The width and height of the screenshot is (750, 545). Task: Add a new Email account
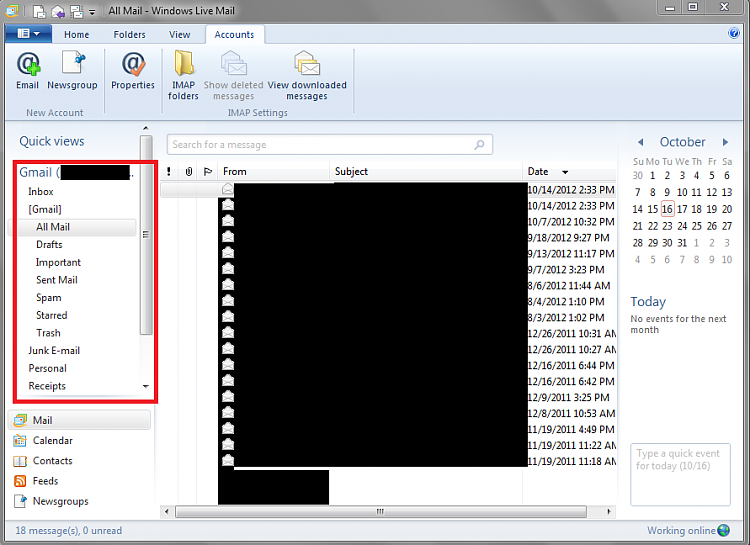point(27,70)
